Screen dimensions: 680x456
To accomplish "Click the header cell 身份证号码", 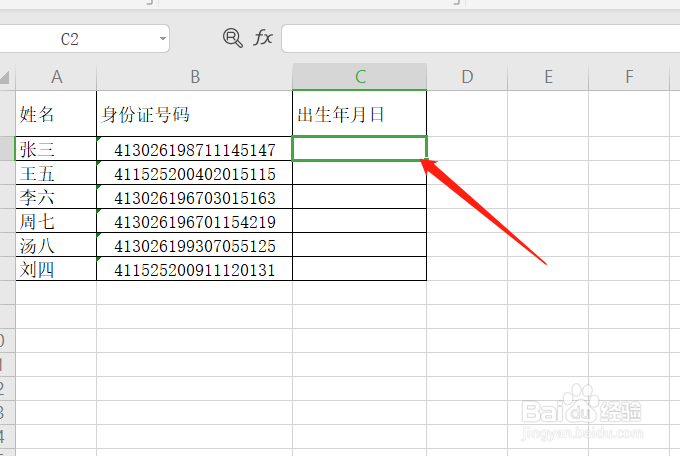I will [x=194, y=114].
